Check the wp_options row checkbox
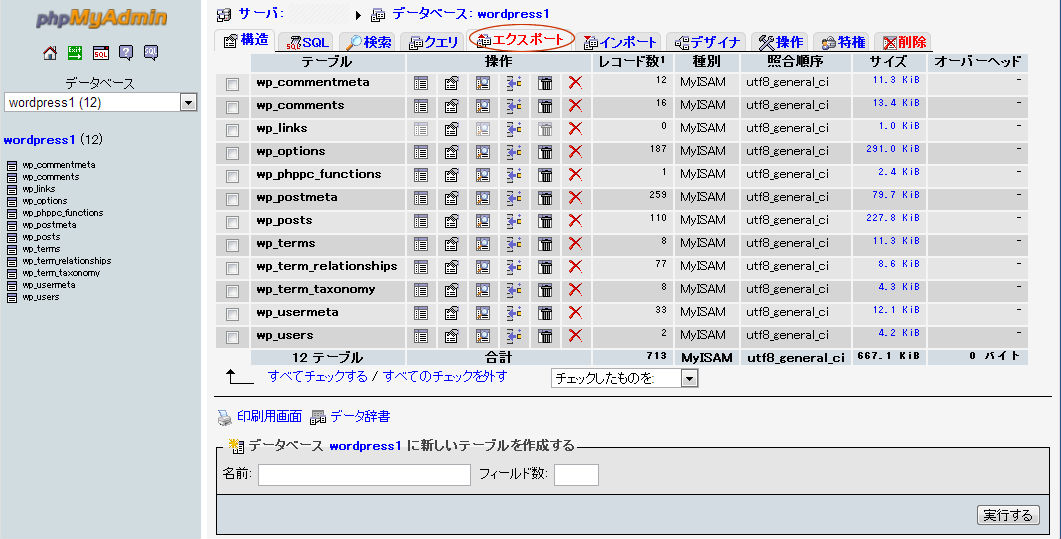The width and height of the screenshot is (1061, 539). pyautogui.click(x=233, y=154)
